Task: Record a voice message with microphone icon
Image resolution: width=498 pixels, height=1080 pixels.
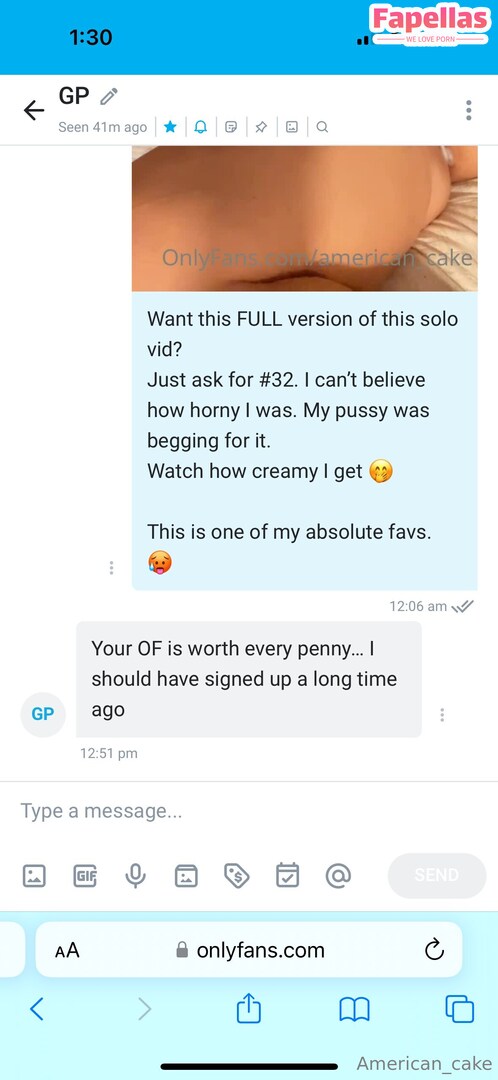Action: tap(135, 875)
